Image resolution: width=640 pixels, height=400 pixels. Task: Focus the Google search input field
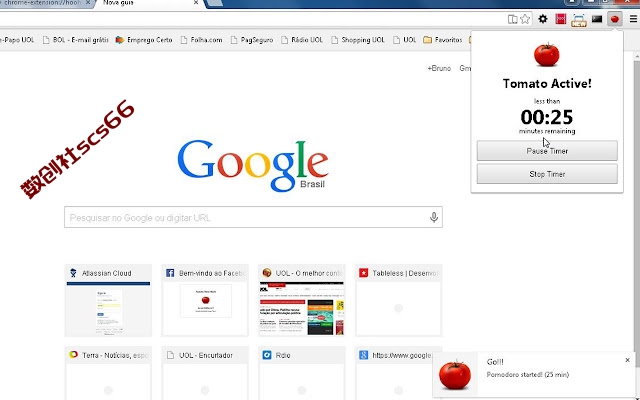point(253,217)
